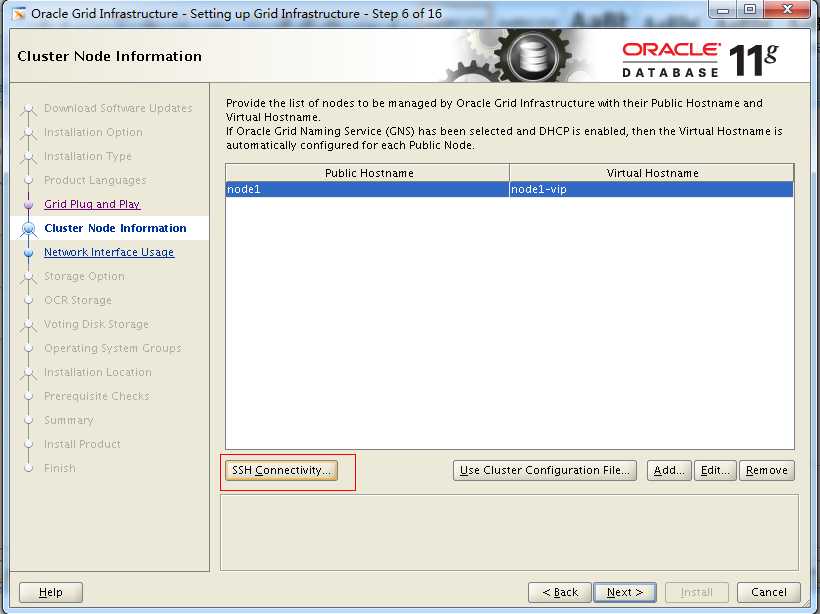This screenshot has height=614, width=820.
Task: Open the SSH Connectivity dialog
Action: point(281,470)
